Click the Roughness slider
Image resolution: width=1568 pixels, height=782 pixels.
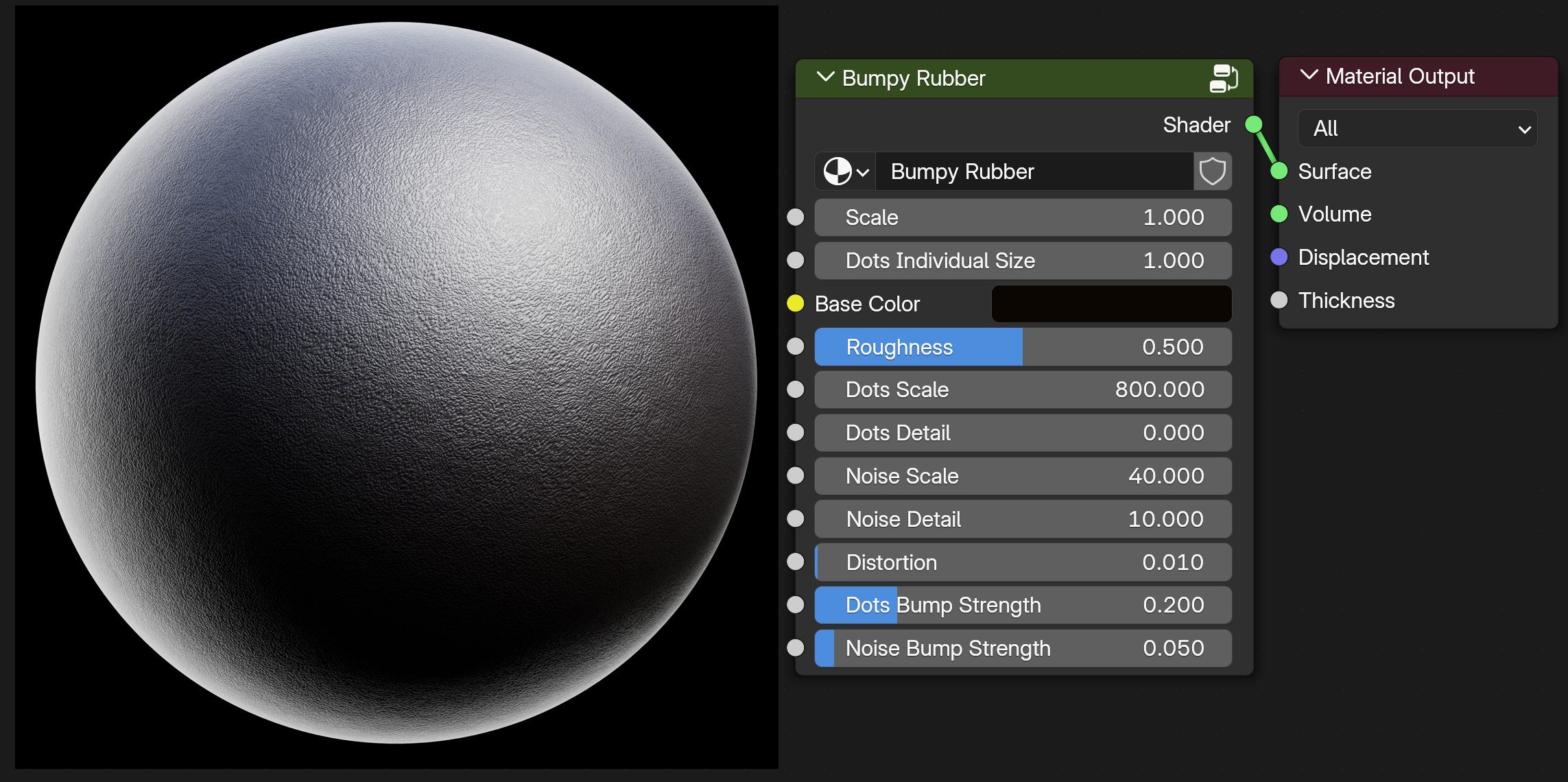point(1022,347)
